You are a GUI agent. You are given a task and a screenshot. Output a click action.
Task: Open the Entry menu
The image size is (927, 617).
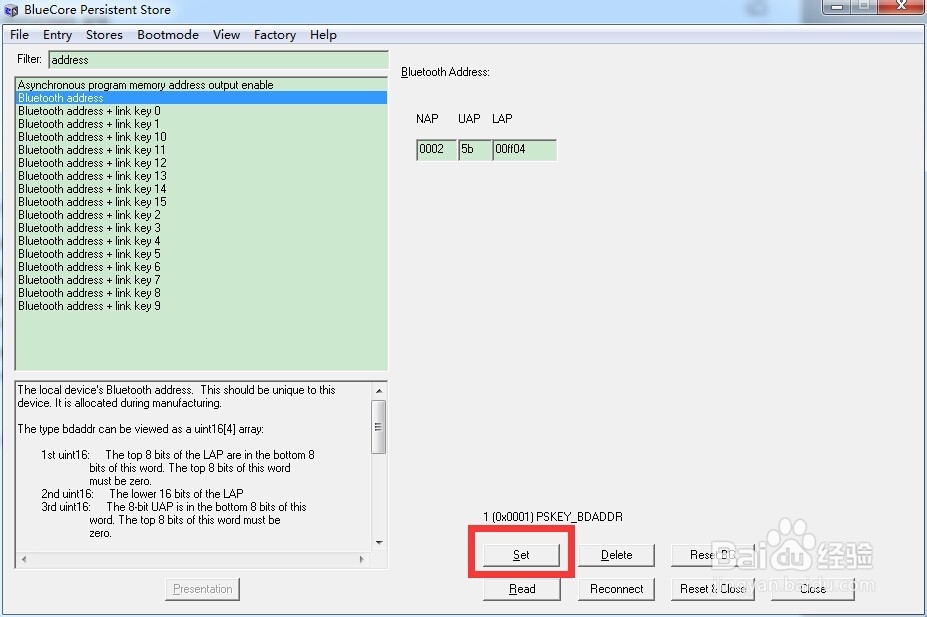(57, 35)
